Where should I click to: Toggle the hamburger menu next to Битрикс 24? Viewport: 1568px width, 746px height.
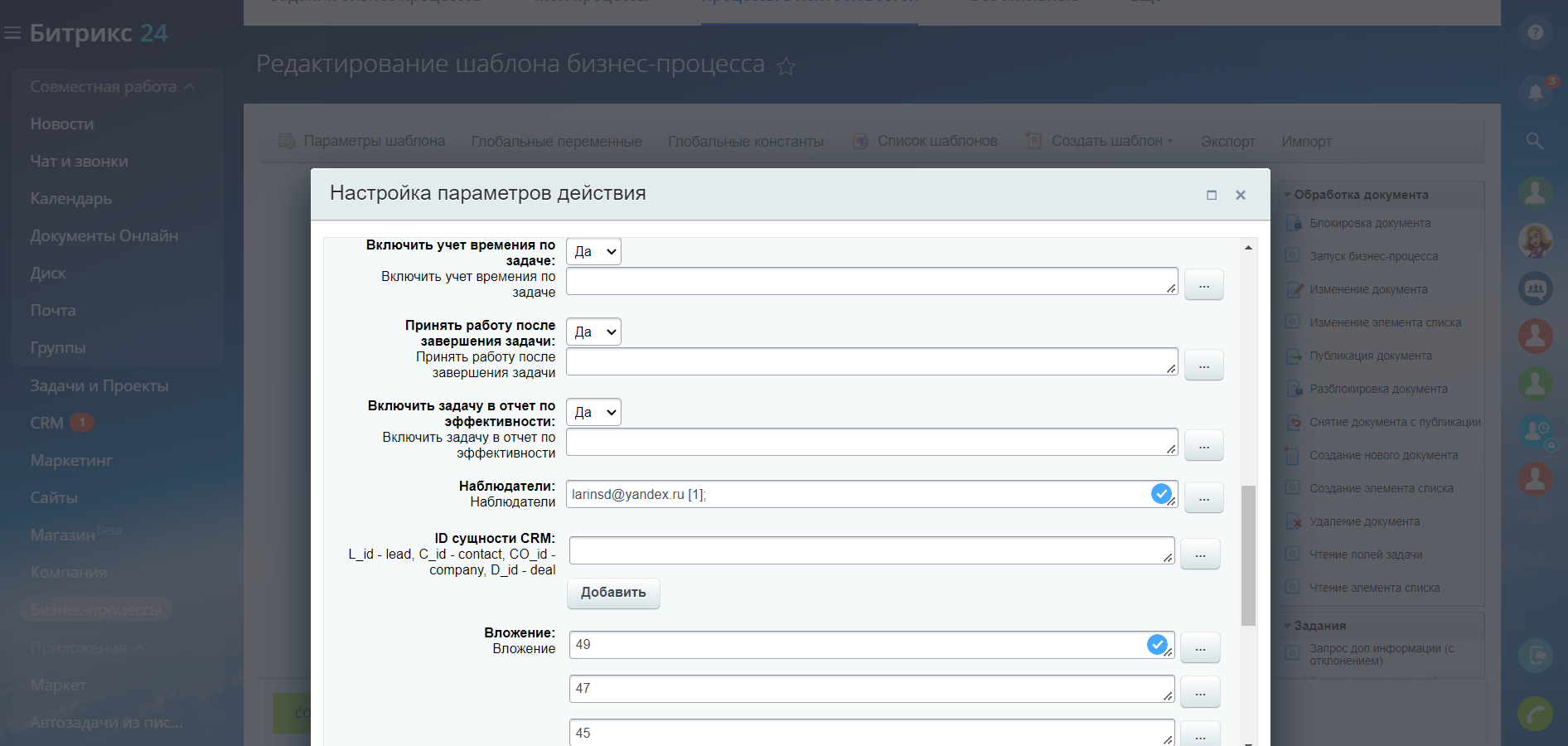[x=12, y=33]
